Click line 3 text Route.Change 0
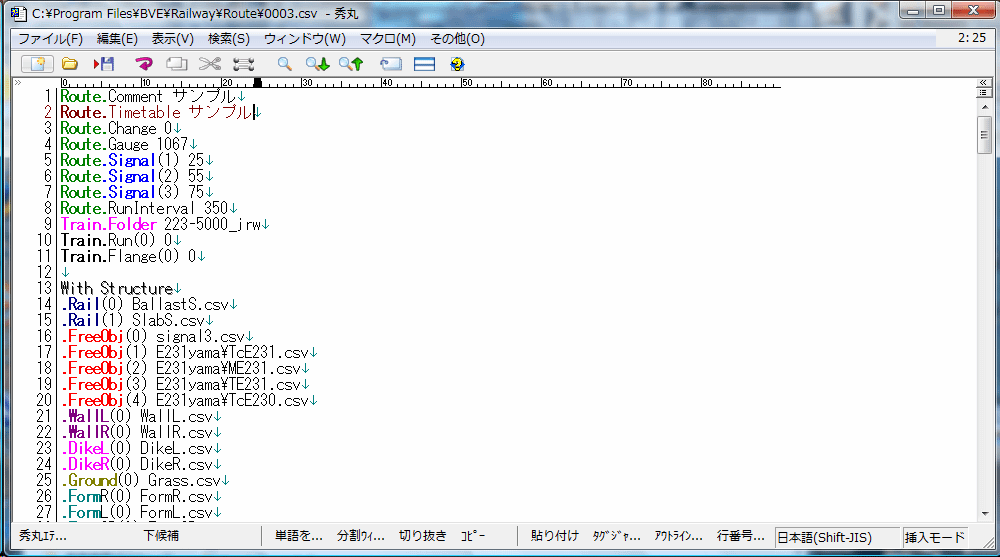The height and width of the screenshot is (557, 1000). (x=116, y=128)
